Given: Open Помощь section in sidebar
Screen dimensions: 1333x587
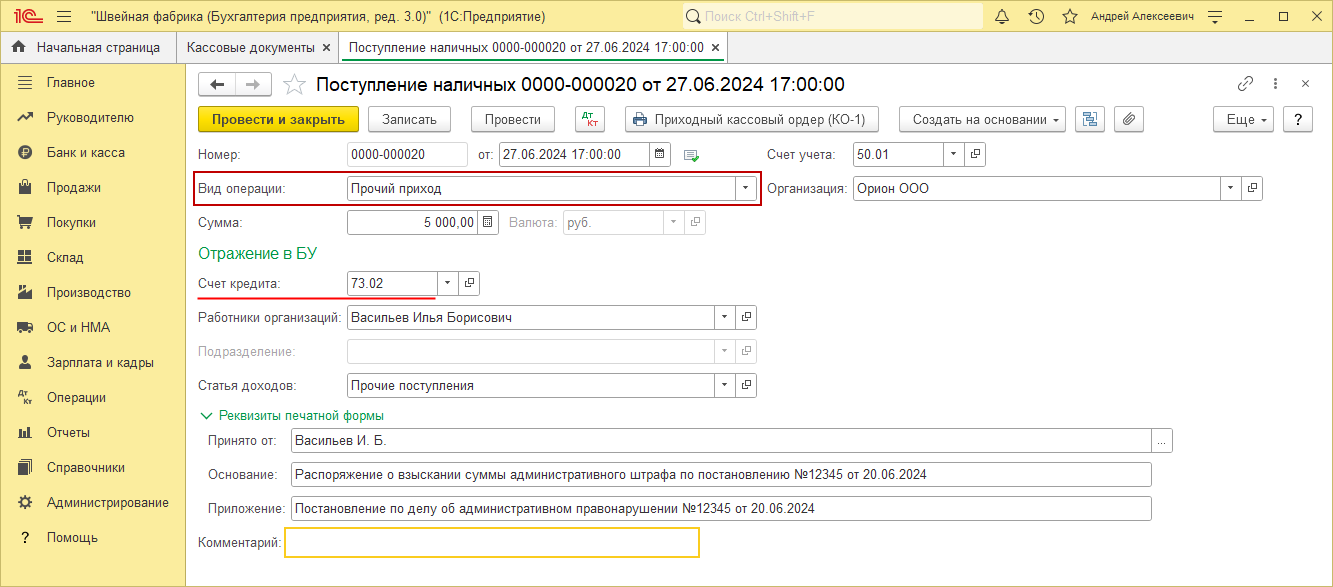Looking at the screenshot, I should pos(92,537).
